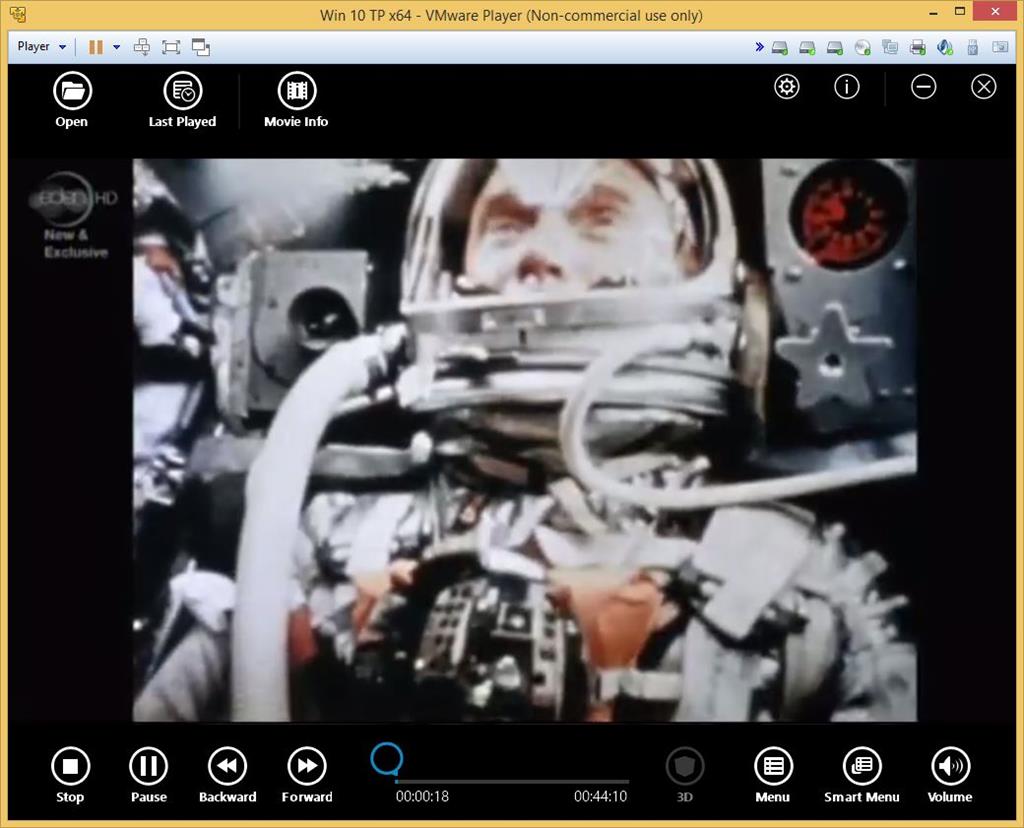Open the VMware window system menu icon
Viewport: 1024px width, 828px height.
tap(18, 14)
